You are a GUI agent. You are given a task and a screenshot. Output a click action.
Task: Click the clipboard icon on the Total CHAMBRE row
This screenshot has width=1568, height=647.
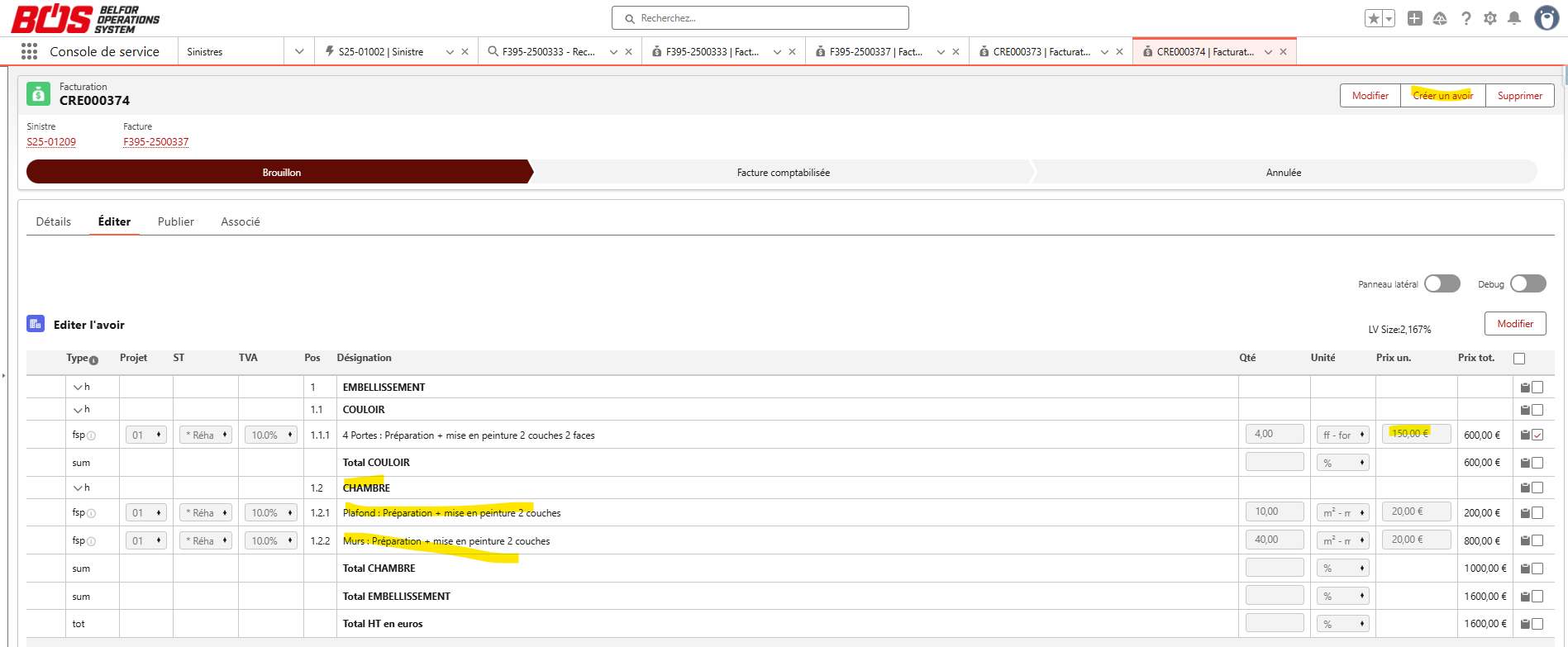pyautogui.click(x=1525, y=569)
